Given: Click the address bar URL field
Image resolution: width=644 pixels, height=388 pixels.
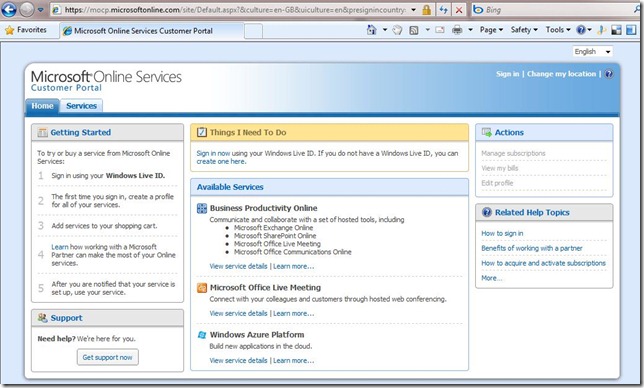Looking at the screenshot, I should (230, 10).
